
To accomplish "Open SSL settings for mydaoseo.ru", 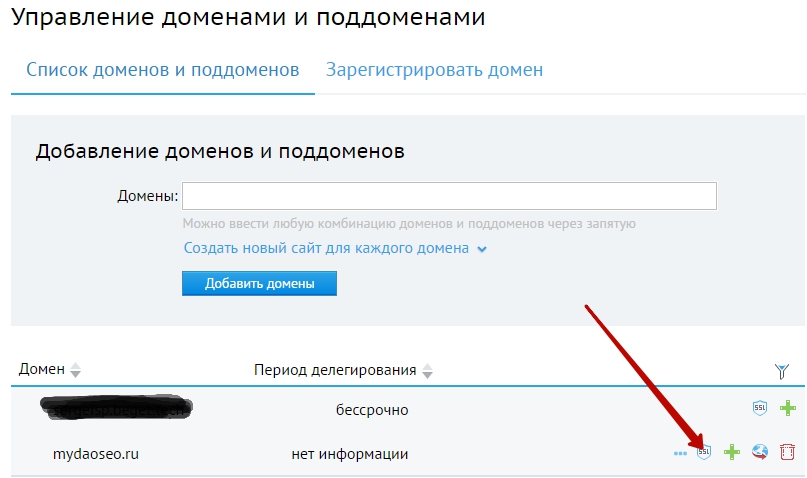I will (704, 452).
